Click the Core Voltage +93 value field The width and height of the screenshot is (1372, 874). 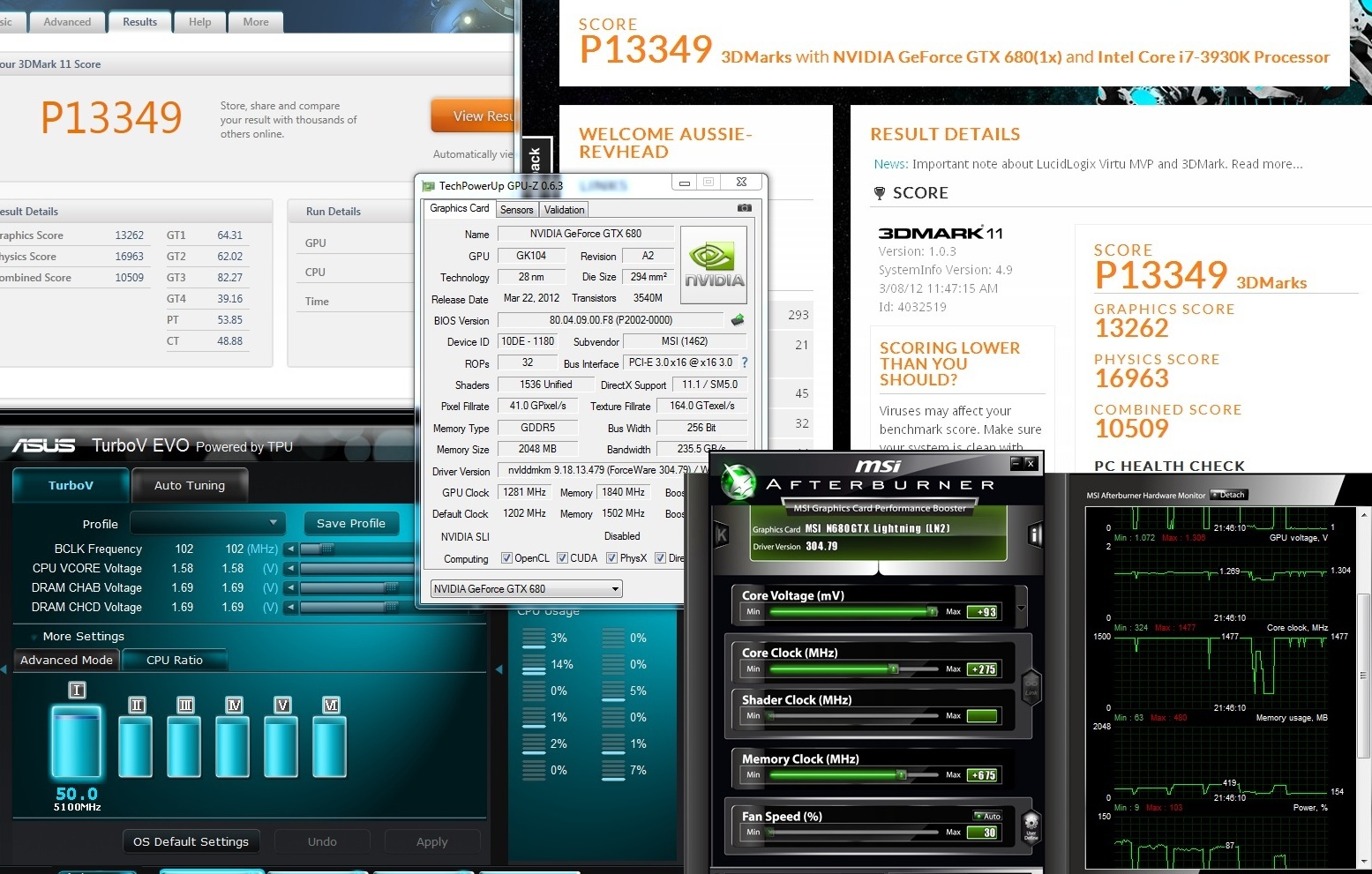(x=982, y=611)
